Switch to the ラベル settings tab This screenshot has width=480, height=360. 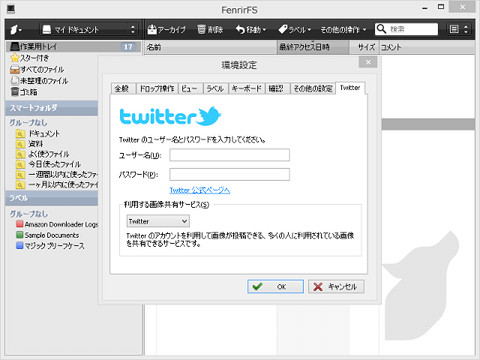click(x=215, y=89)
